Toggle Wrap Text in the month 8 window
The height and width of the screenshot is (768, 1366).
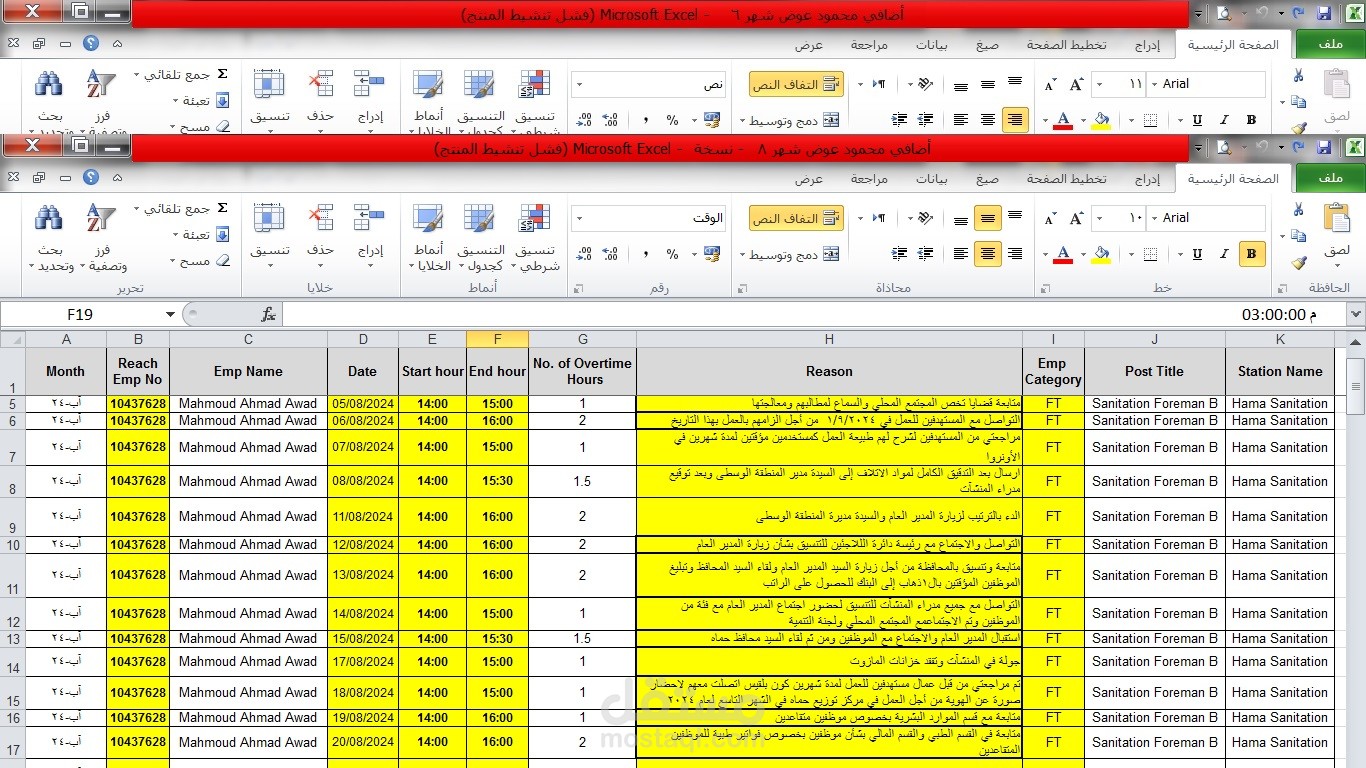pos(796,218)
